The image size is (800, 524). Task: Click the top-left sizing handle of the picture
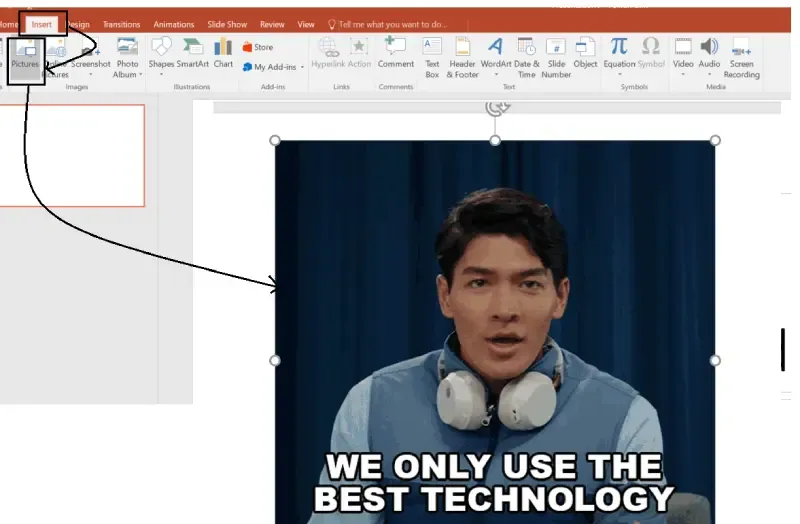274,140
